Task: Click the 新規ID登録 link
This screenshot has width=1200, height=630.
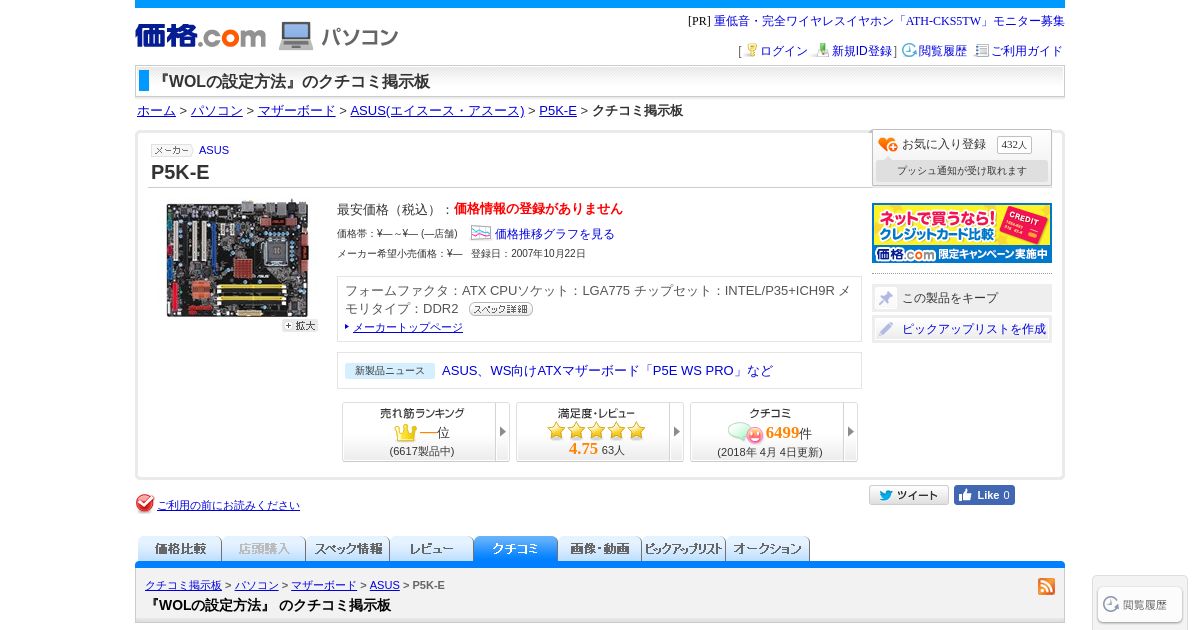Action: point(862,51)
